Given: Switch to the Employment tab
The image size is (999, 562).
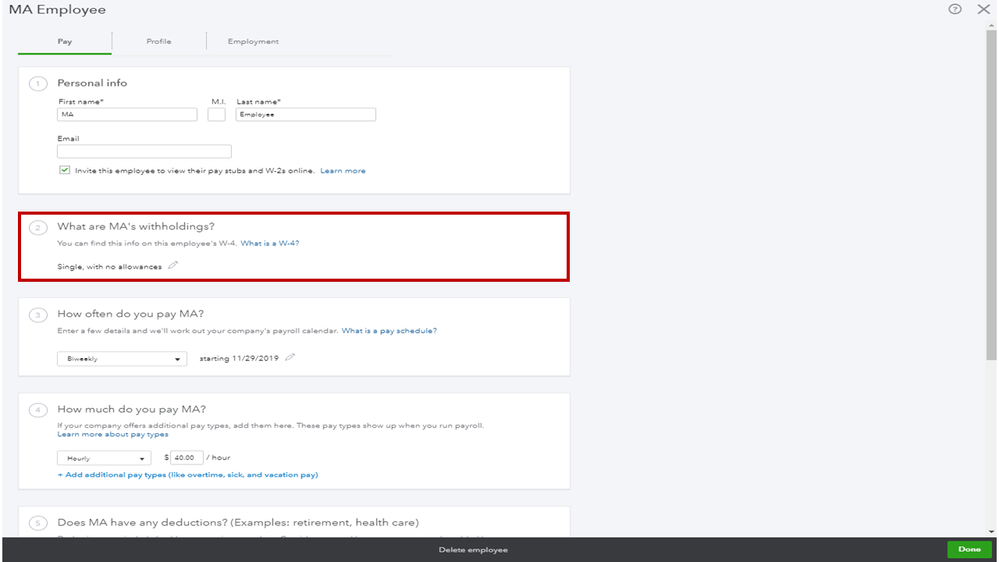Looking at the screenshot, I should point(253,41).
